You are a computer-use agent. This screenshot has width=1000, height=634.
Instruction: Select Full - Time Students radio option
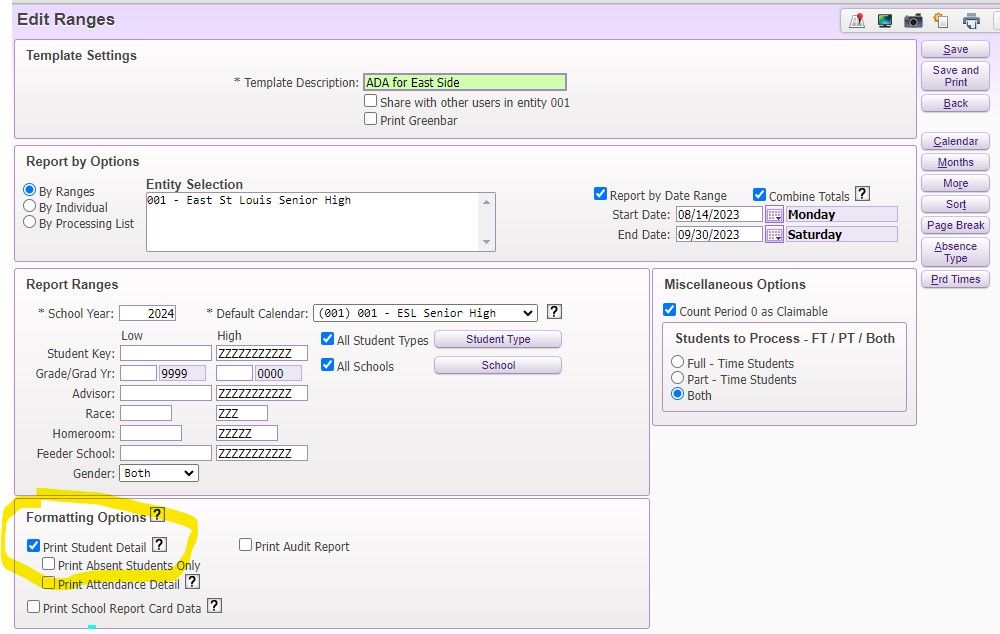[678, 363]
